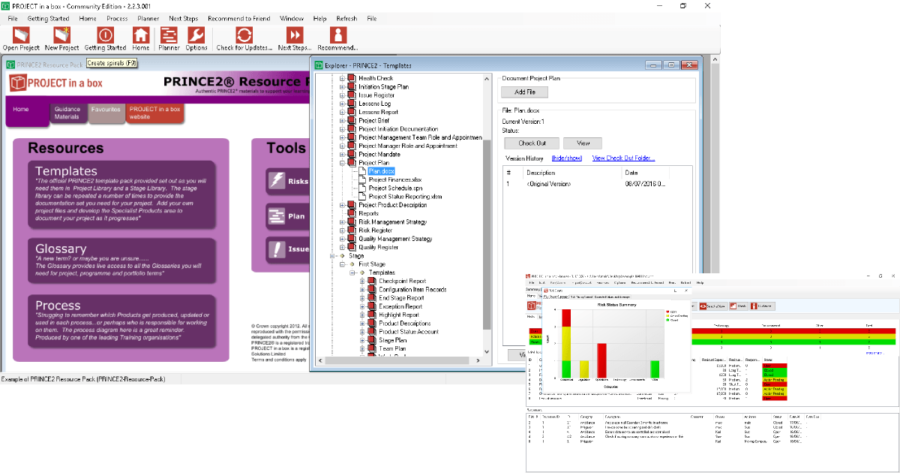Open the PROJECT in a box website tab
This screenshot has width=900, height=473.
point(154,113)
